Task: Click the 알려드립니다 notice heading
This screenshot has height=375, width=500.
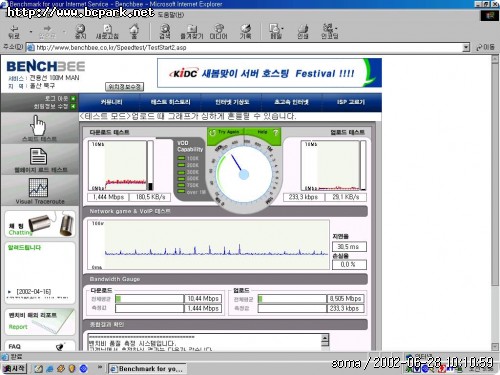Action: point(24,247)
